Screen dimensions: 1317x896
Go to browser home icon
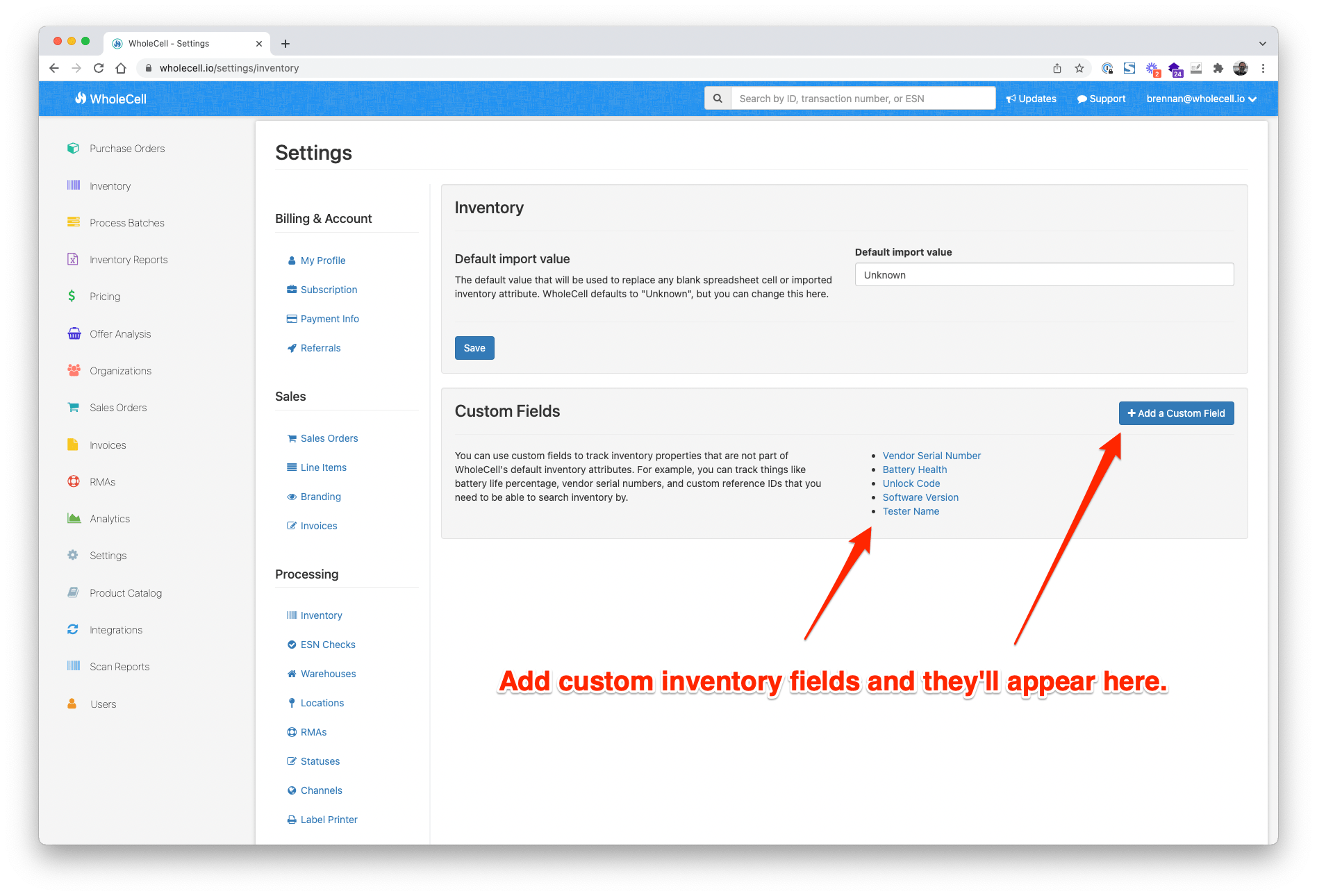121,68
